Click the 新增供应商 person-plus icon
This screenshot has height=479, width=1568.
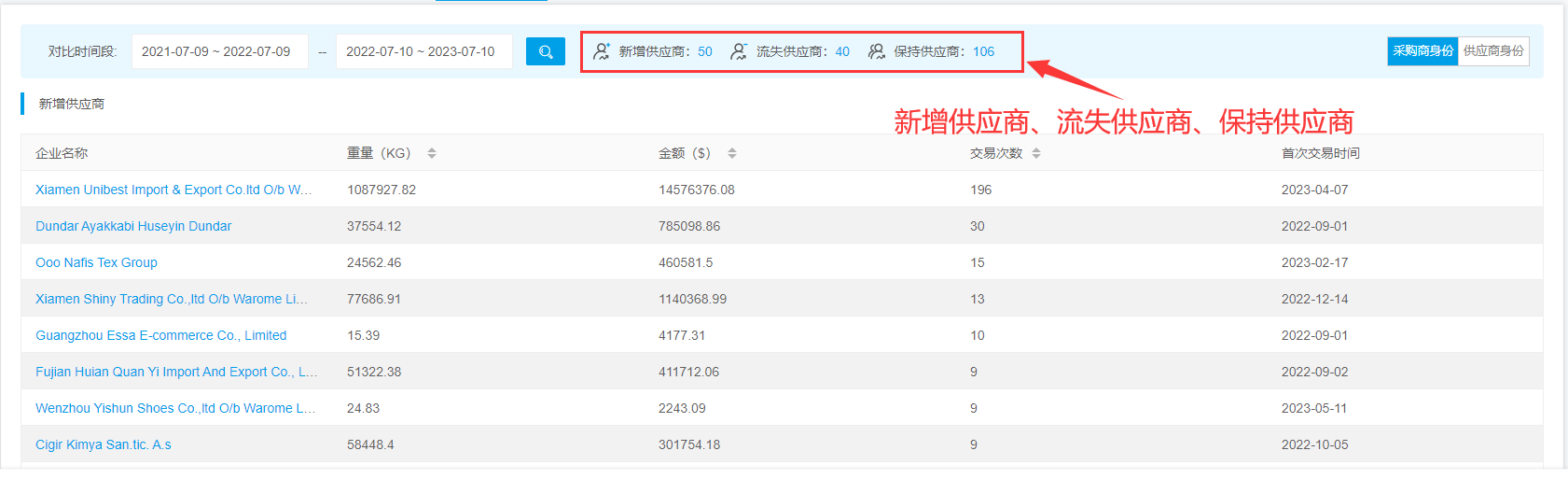(x=602, y=51)
